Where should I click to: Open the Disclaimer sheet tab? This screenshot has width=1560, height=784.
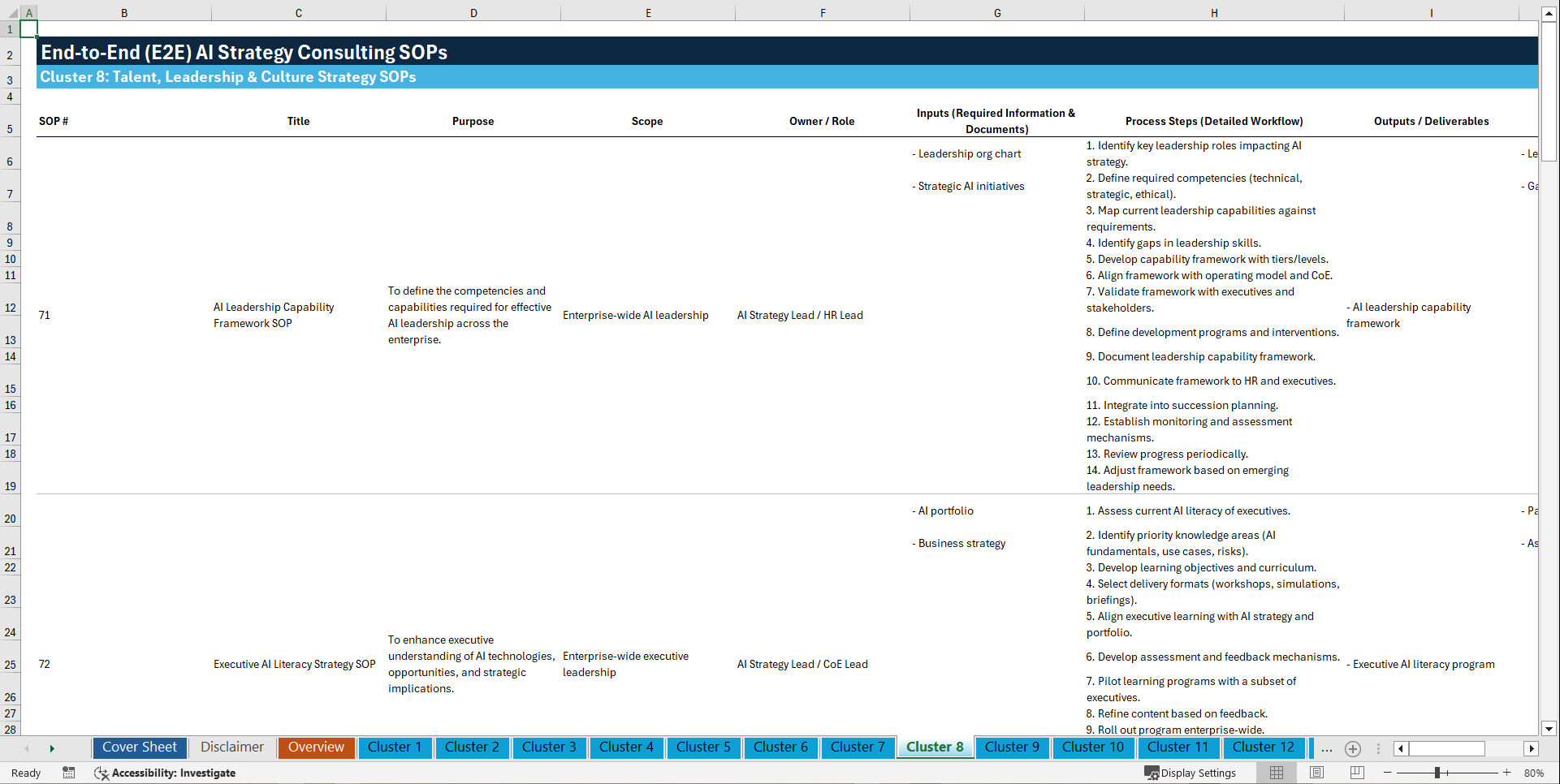(x=231, y=747)
